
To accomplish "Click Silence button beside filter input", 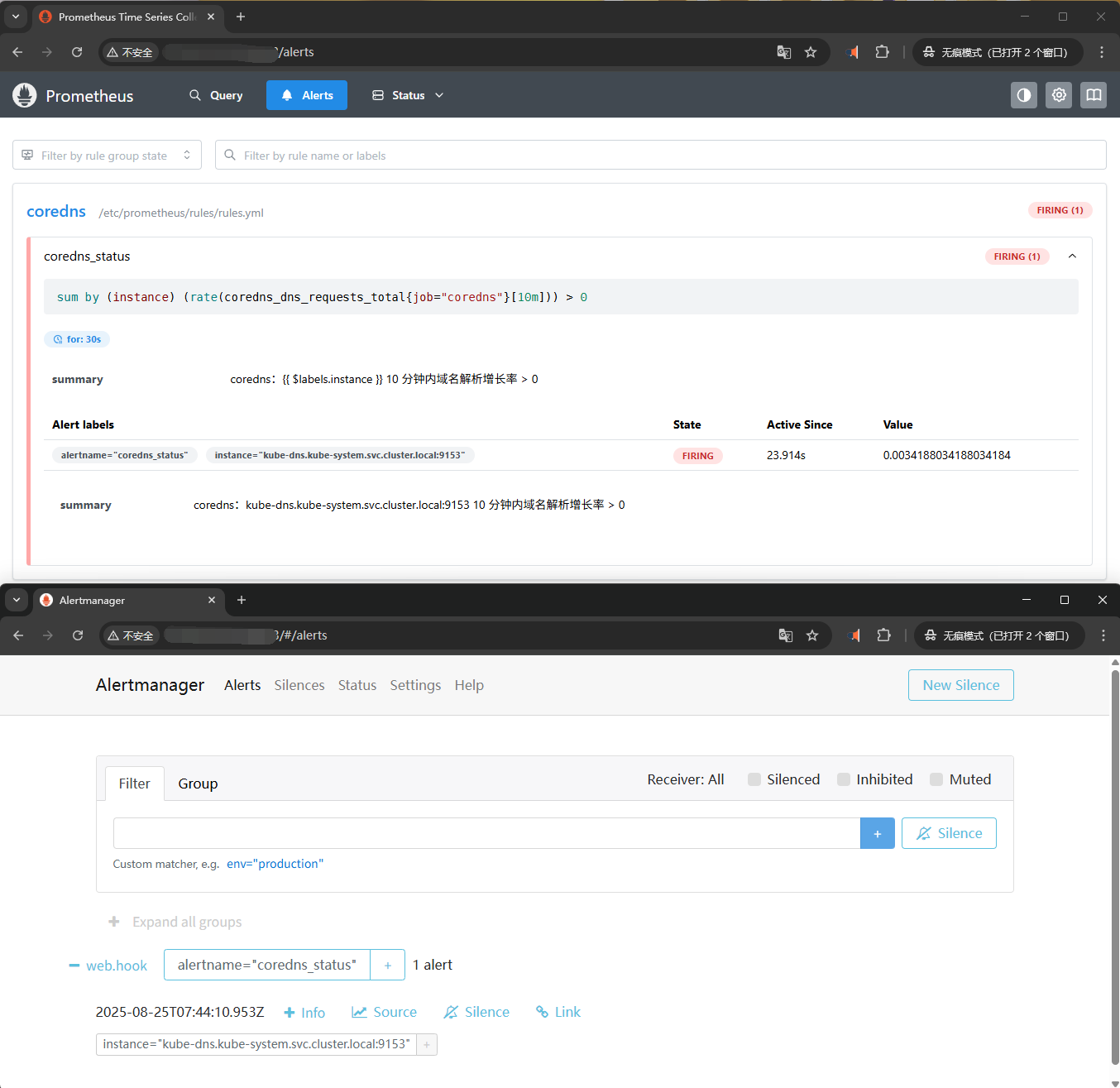I will (949, 833).
